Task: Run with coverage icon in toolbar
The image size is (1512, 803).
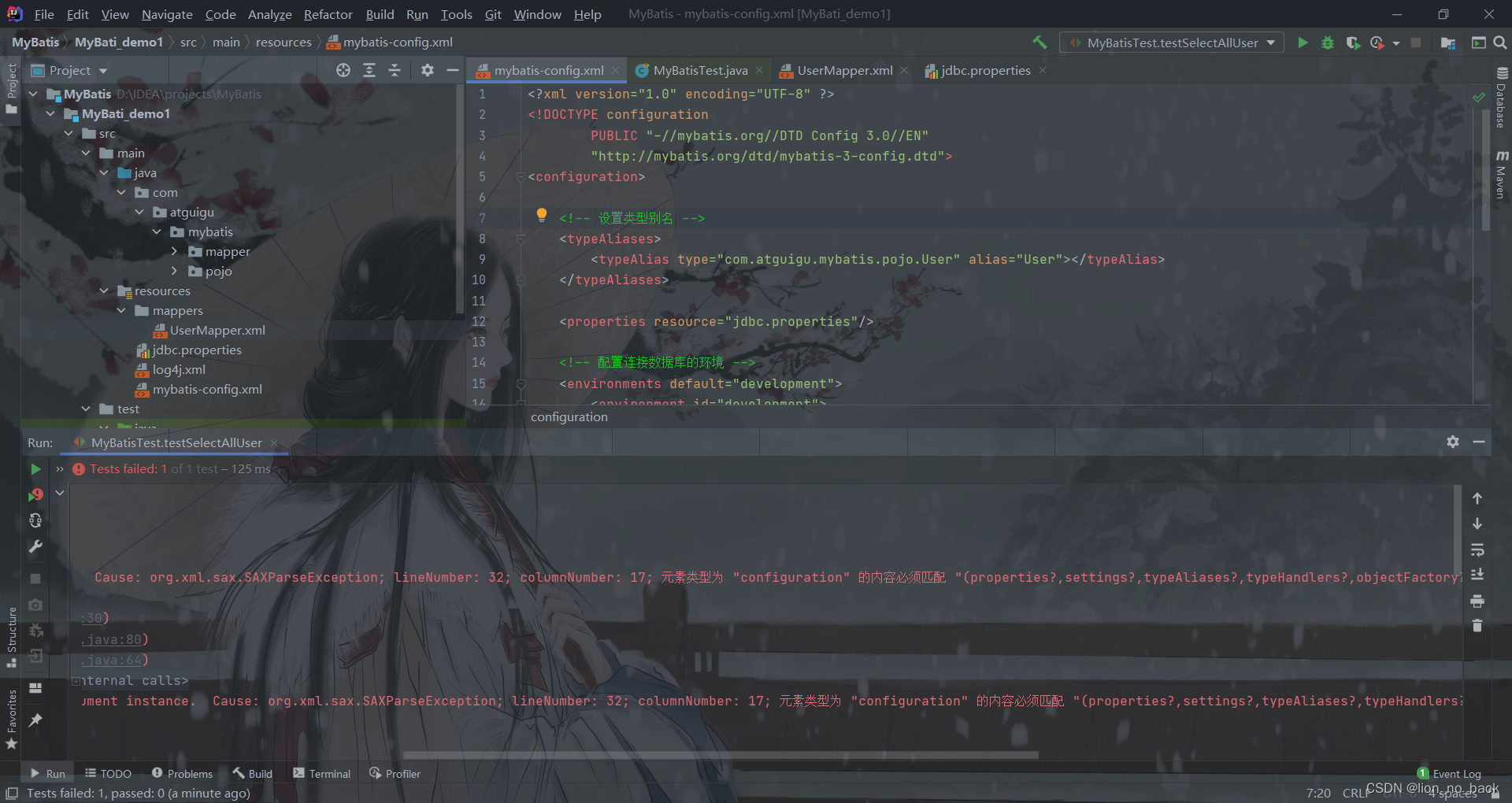Action: (1353, 43)
